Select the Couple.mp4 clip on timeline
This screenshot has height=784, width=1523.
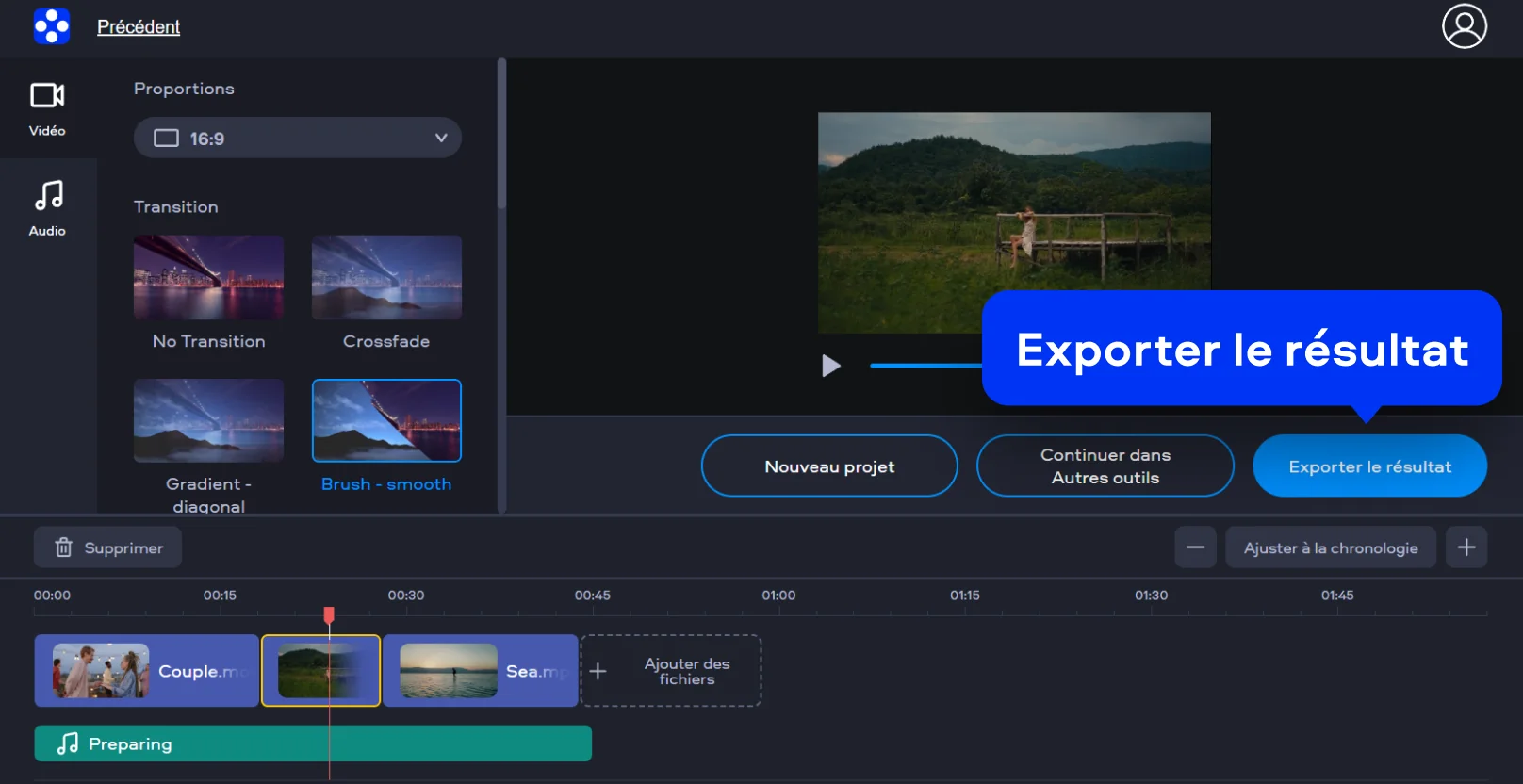[x=146, y=671]
